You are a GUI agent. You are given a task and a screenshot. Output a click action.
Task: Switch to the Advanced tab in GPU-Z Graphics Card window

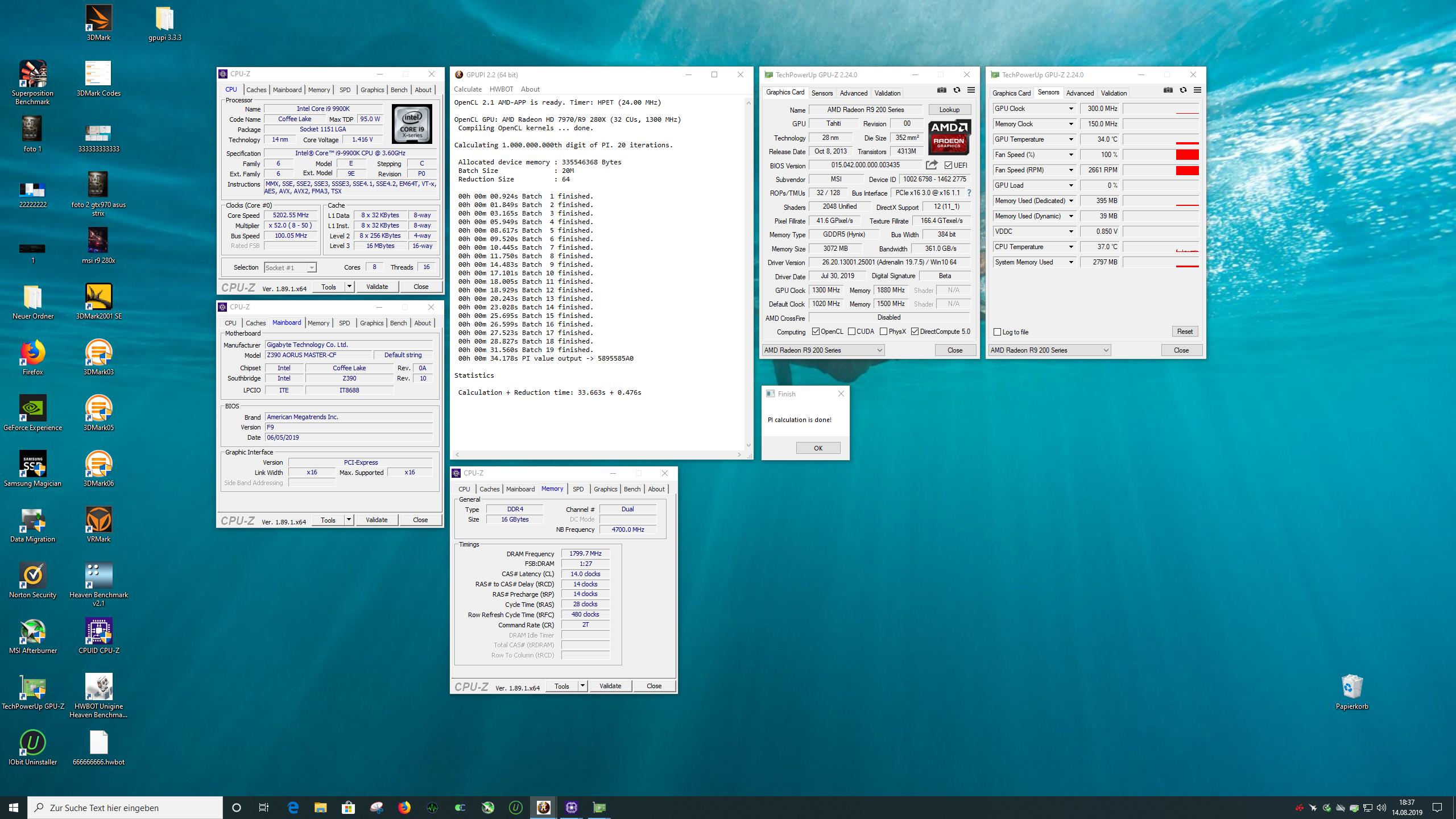(853, 93)
